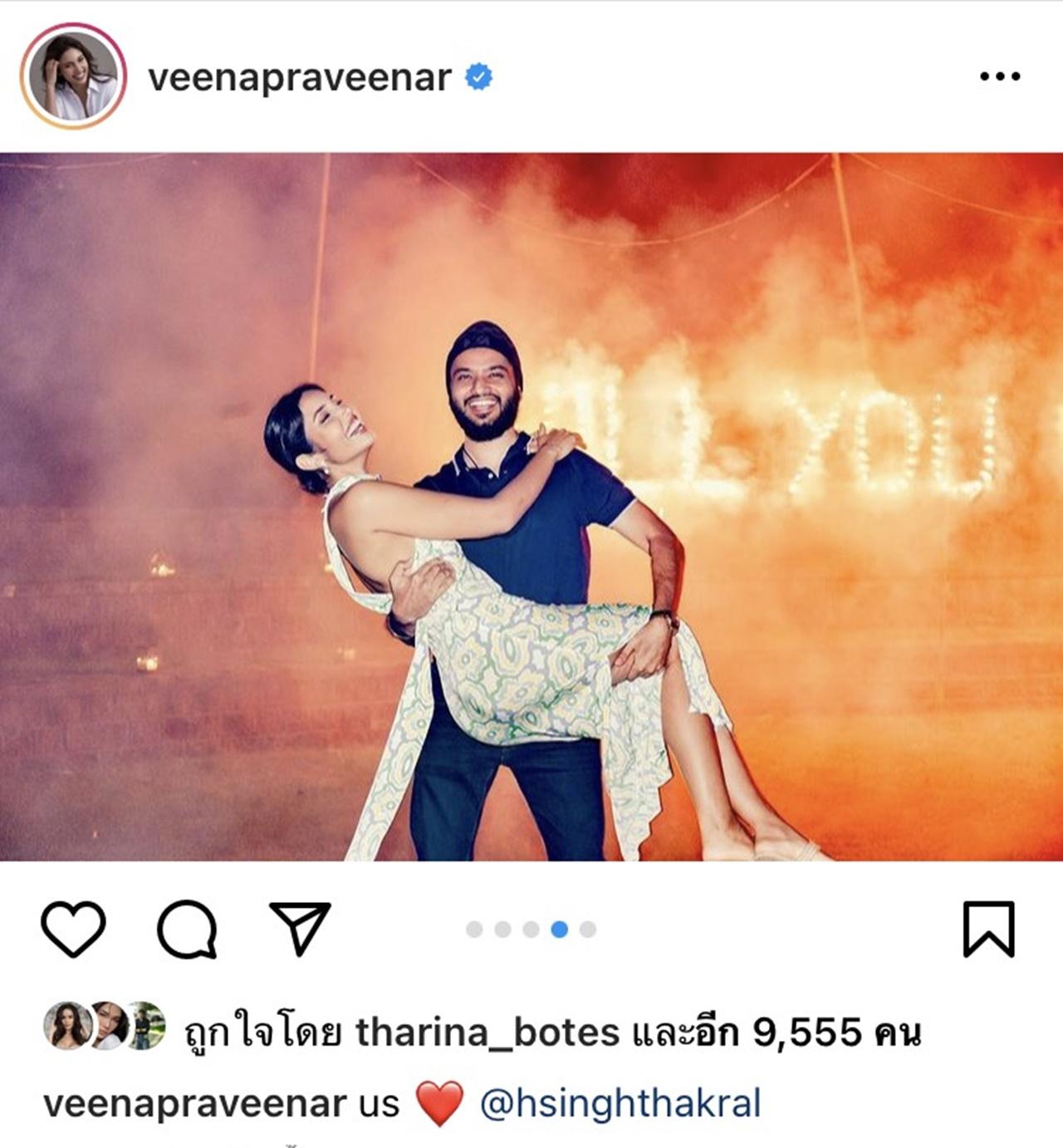Select the active blue carousel dot

(x=559, y=930)
